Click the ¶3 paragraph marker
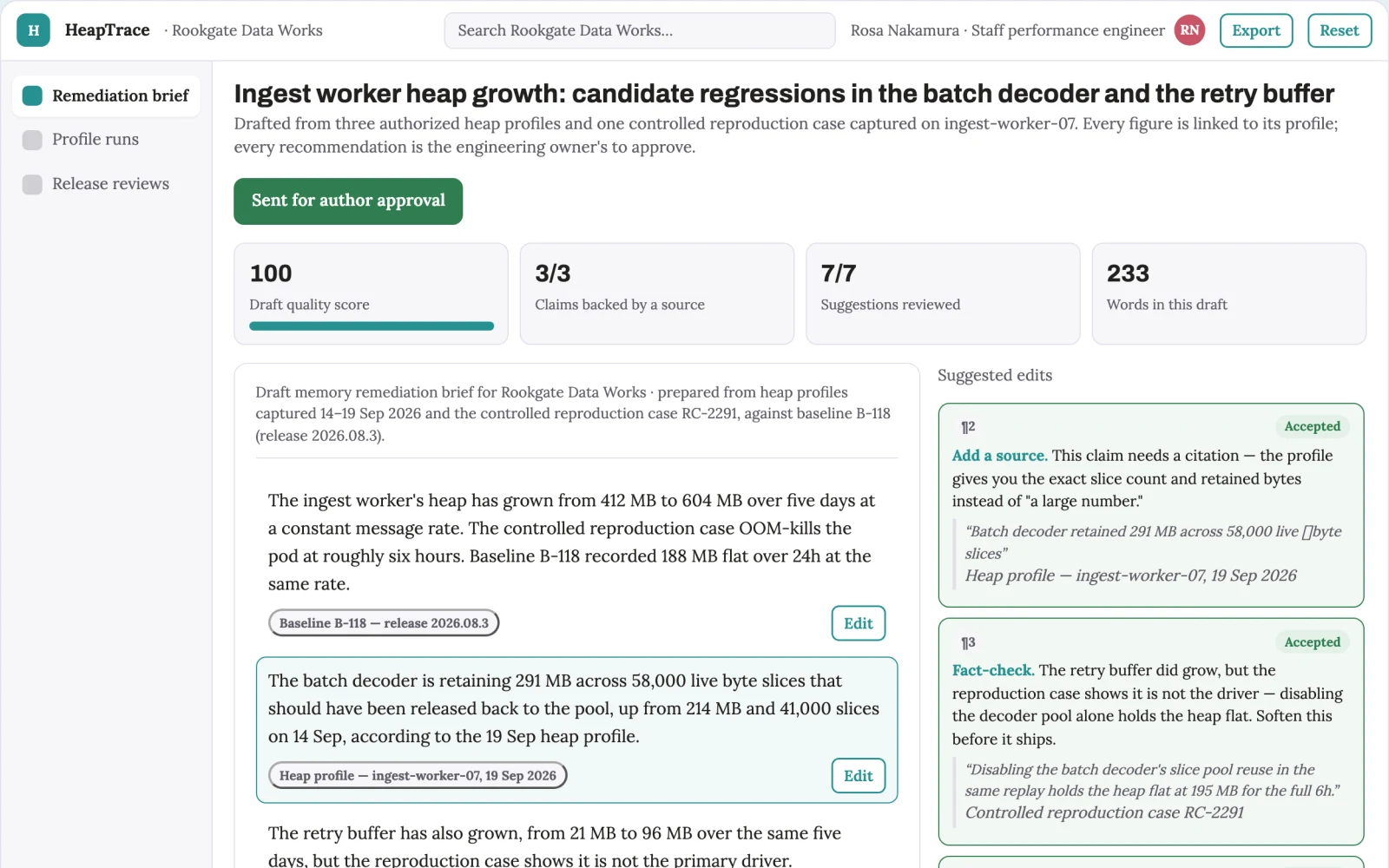 click(x=968, y=643)
